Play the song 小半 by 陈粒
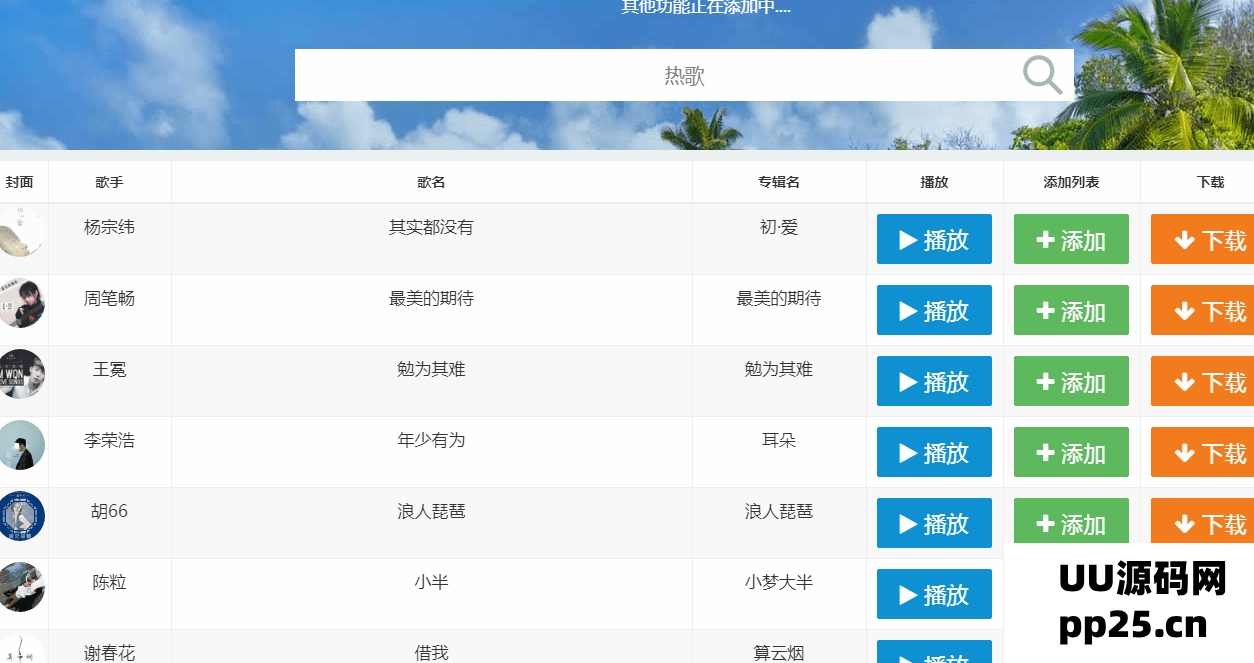Screen dimensions: 1254x663 (933, 594)
